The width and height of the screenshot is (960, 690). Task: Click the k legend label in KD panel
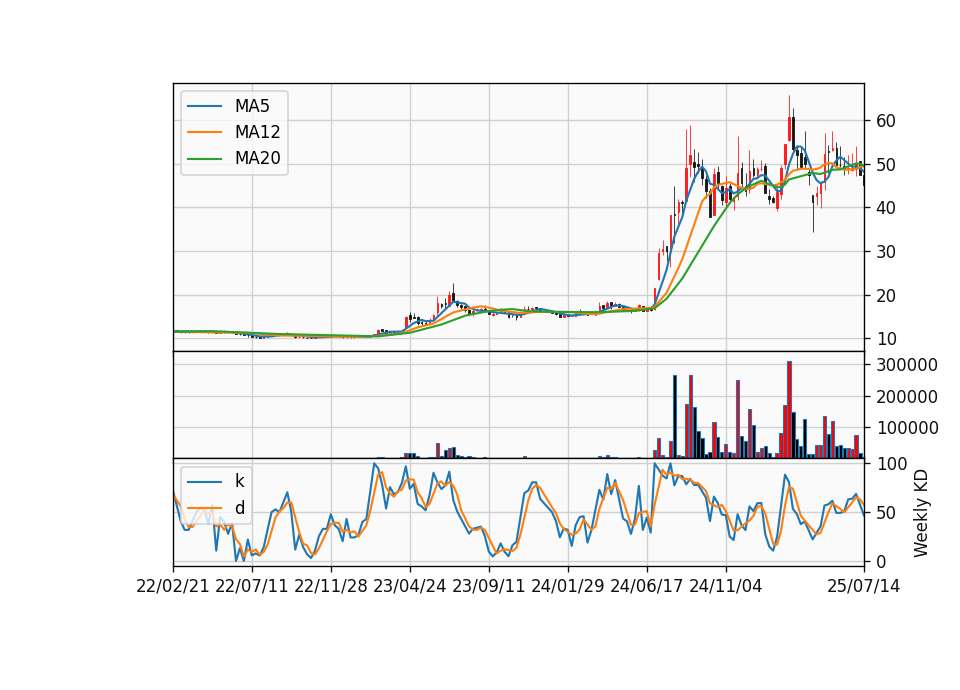[239, 481]
